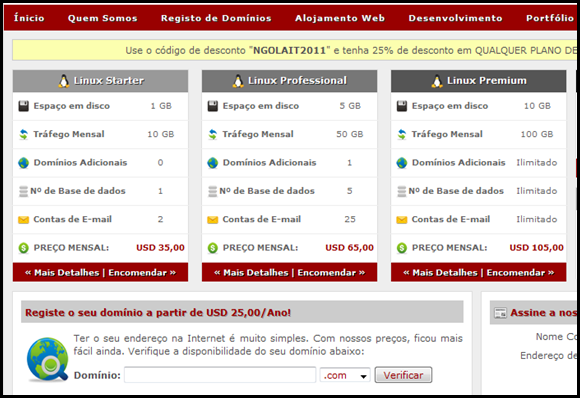Click the 25 email accounts value in Professional
Viewport: 580px width, 398px height.
pyautogui.click(x=350, y=219)
